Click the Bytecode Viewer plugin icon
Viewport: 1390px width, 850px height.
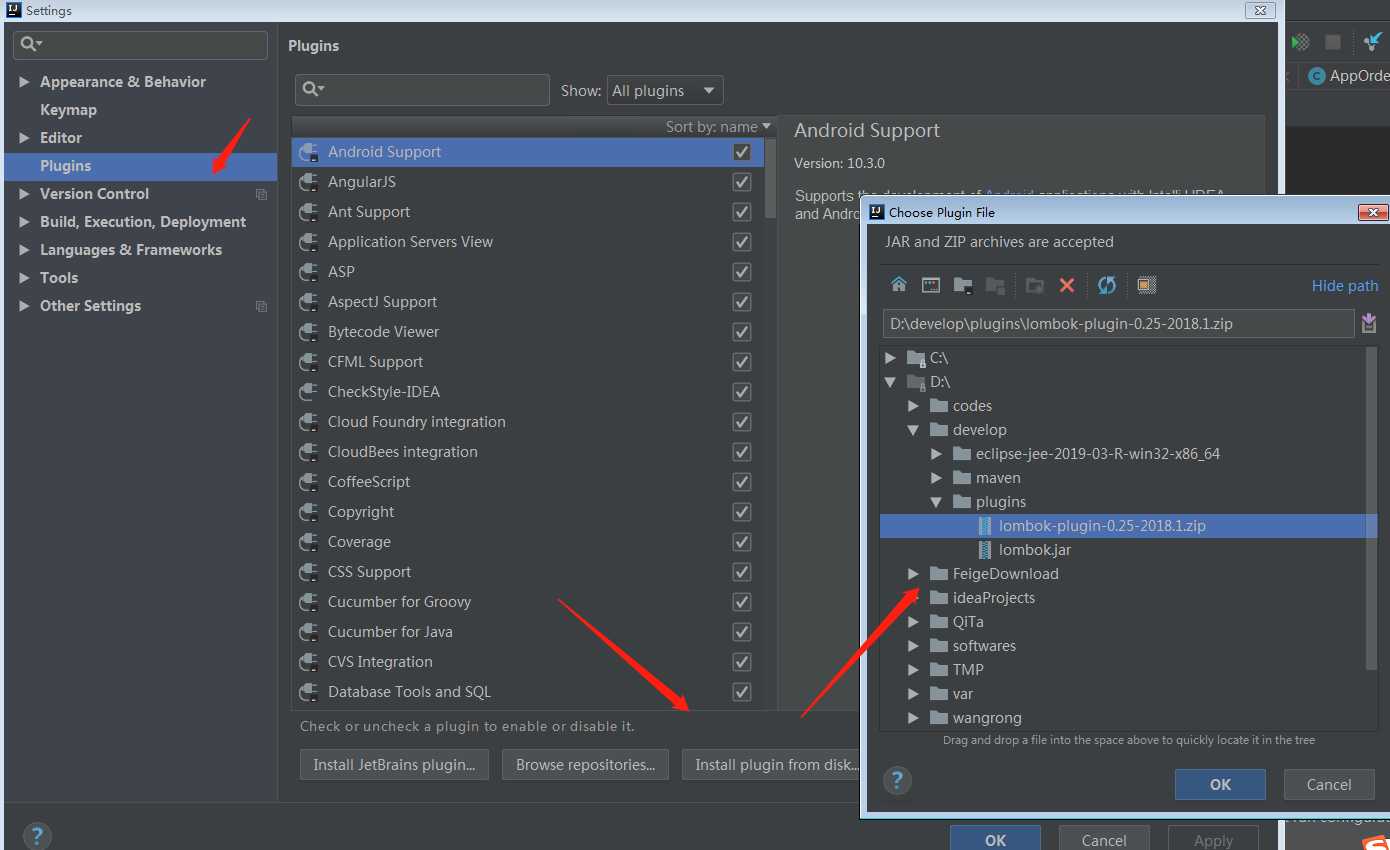310,332
